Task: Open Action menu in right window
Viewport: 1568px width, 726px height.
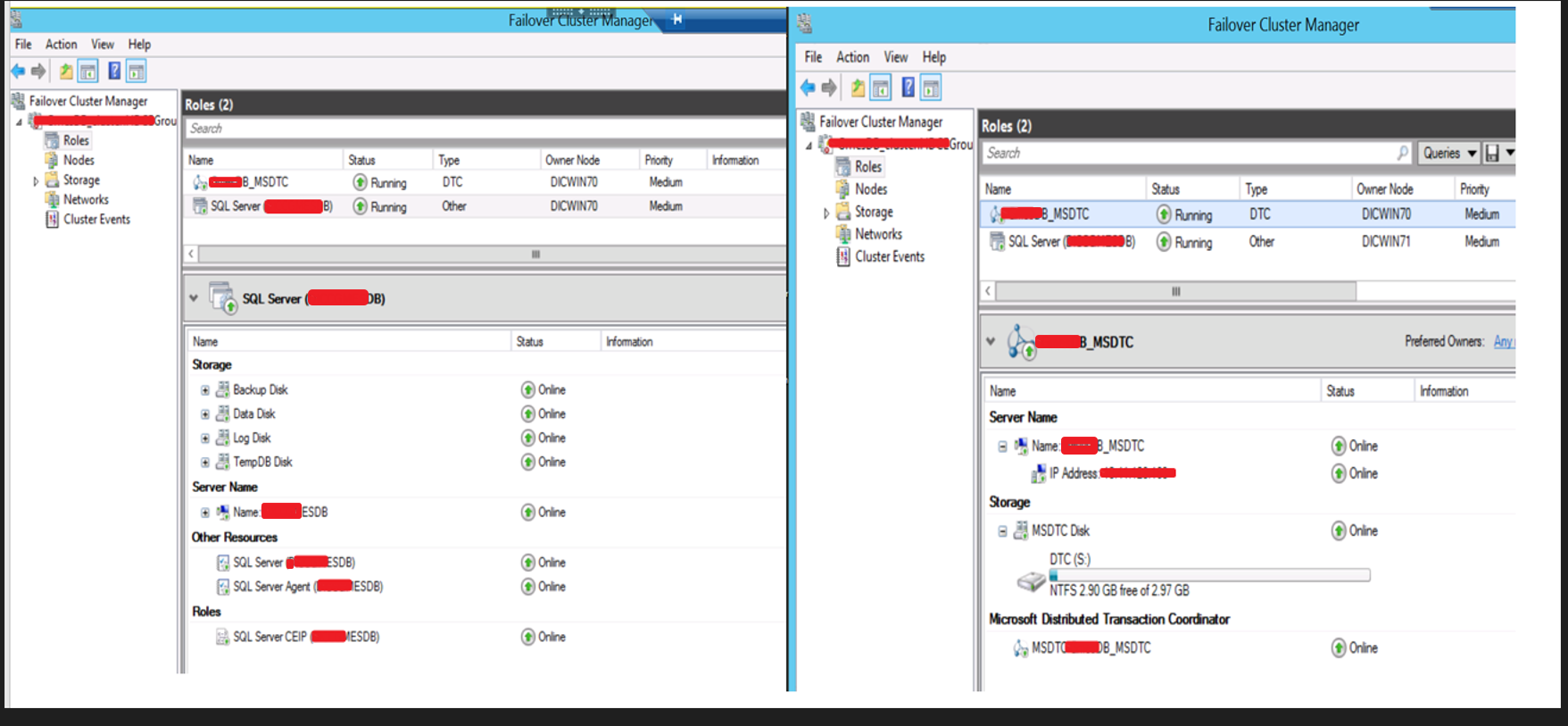Action: click(852, 57)
